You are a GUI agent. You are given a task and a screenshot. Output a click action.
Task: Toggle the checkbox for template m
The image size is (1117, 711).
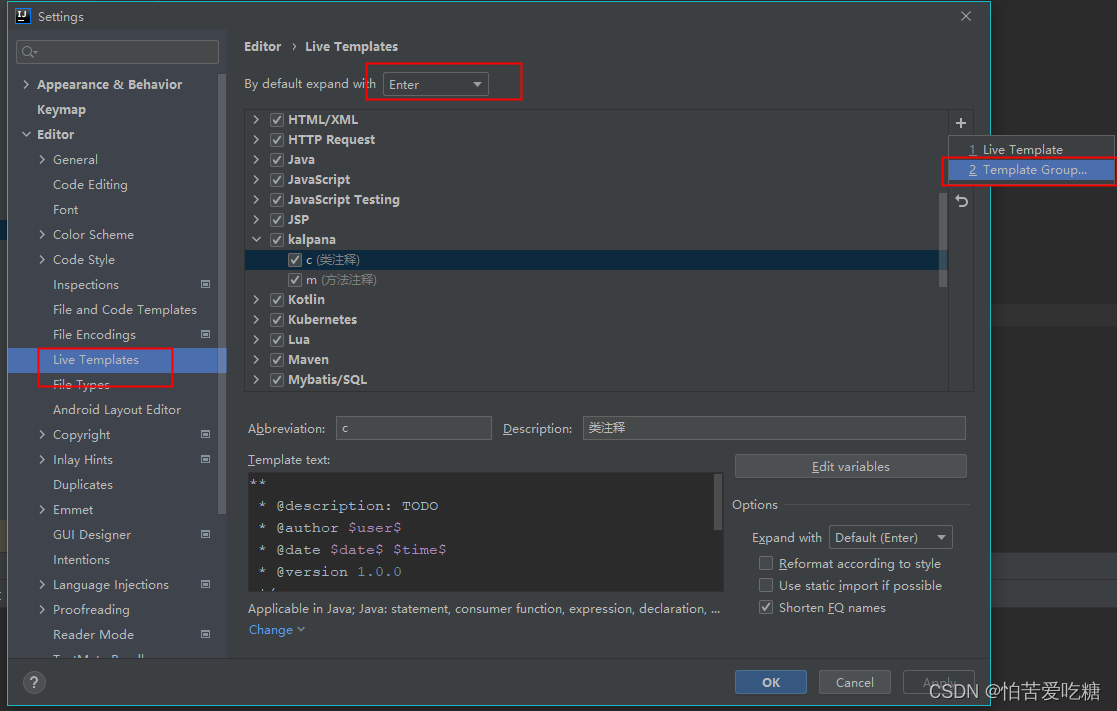pos(295,279)
